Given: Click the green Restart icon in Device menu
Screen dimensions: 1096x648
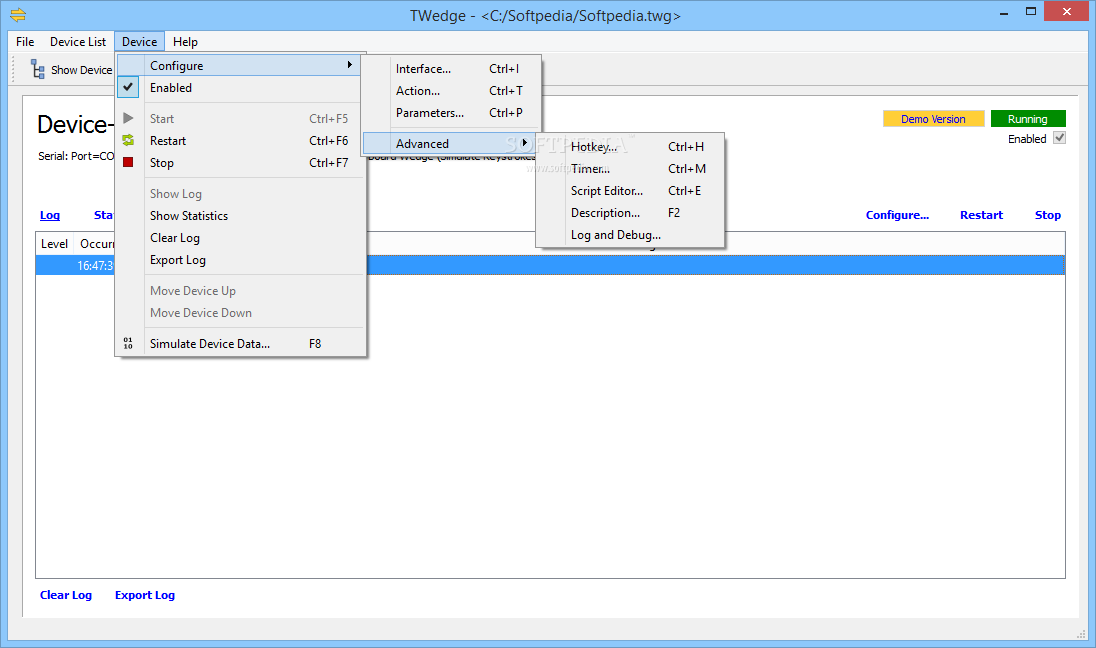Looking at the screenshot, I should 128,141.
